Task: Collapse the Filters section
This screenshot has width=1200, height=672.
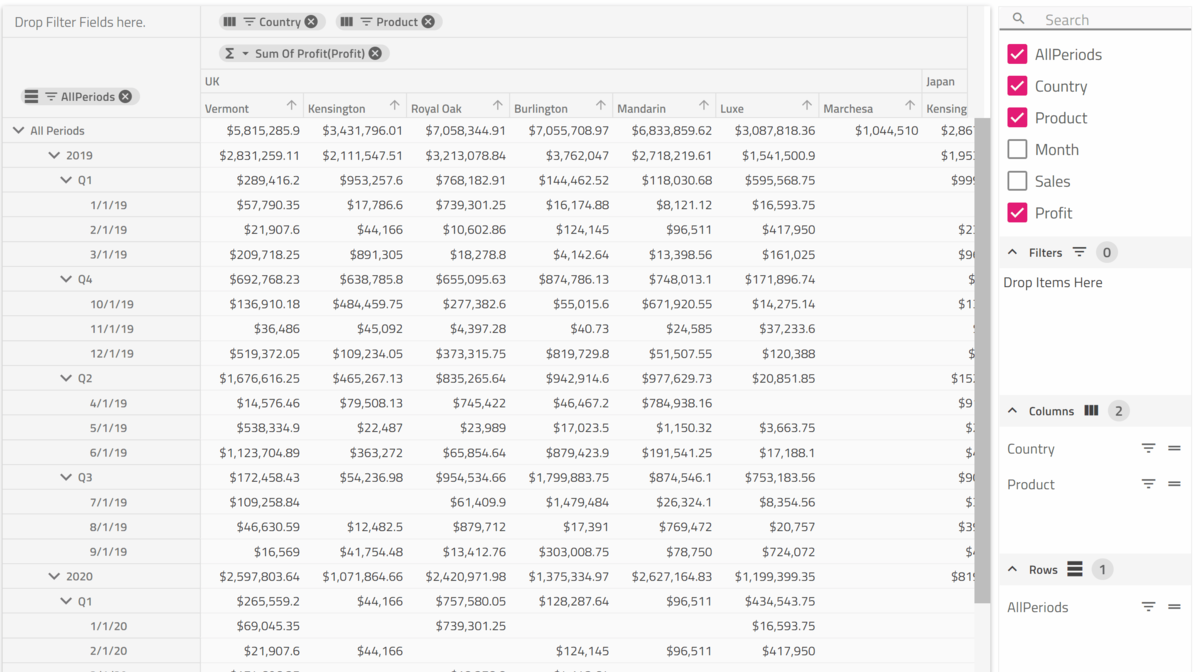Action: 1012,253
